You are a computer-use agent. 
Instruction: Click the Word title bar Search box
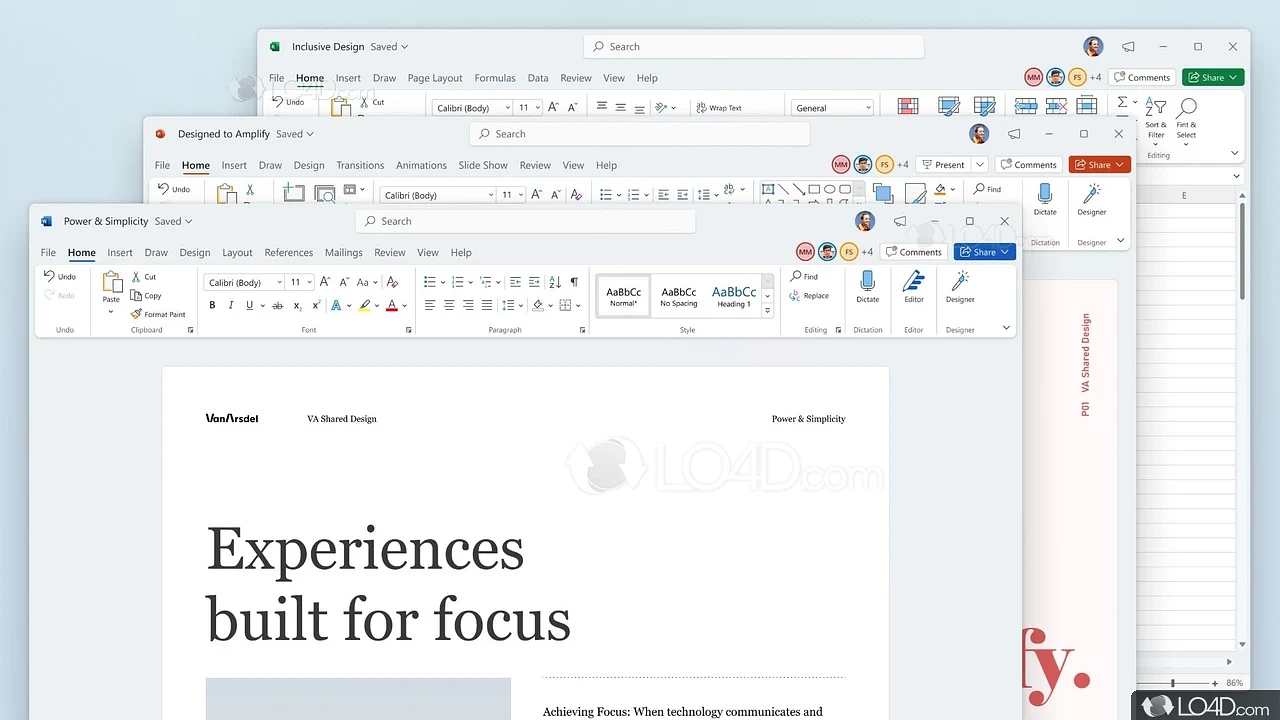pyautogui.click(x=525, y=221)
